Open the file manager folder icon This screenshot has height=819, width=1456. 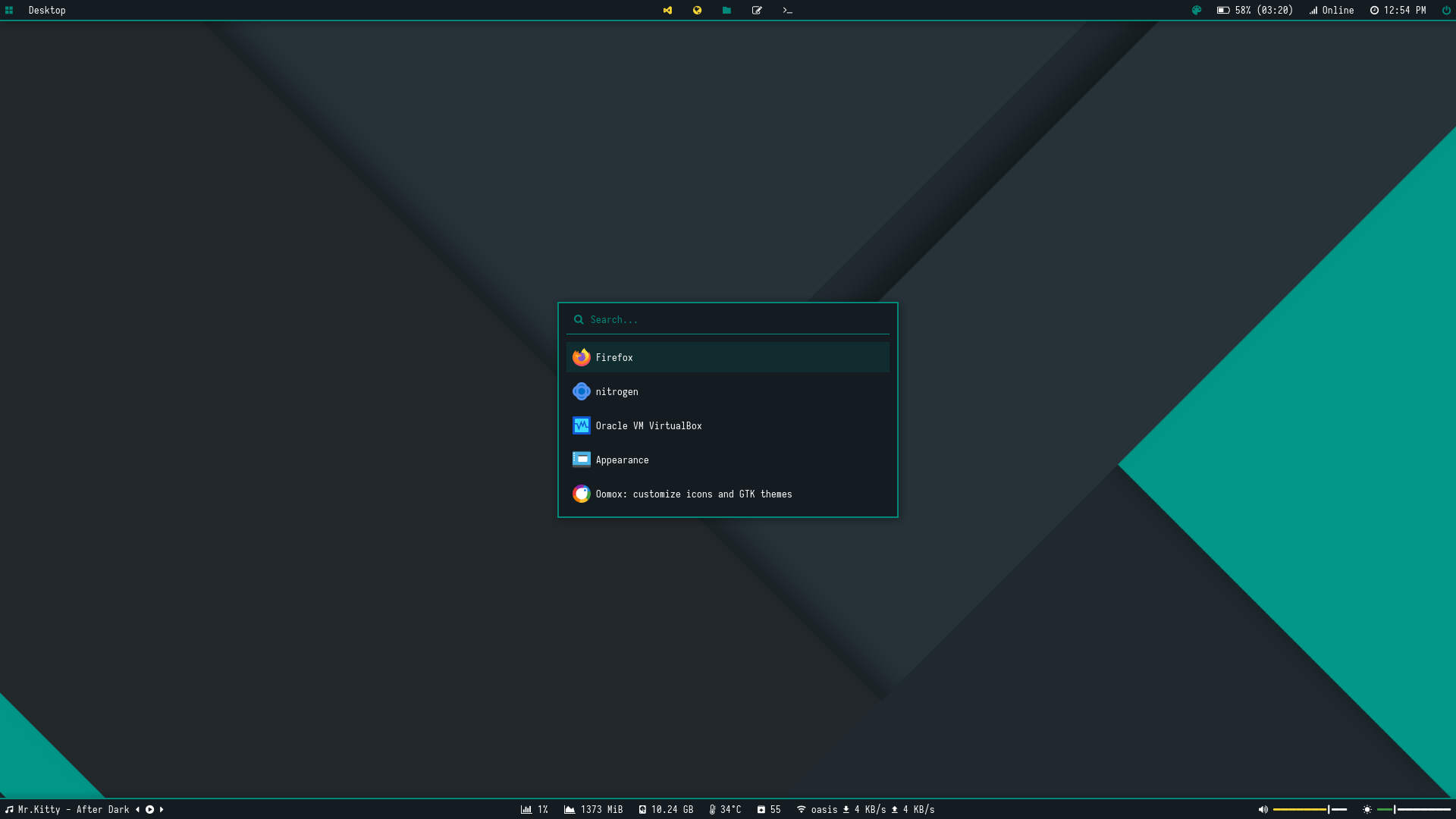click(726, 11)
